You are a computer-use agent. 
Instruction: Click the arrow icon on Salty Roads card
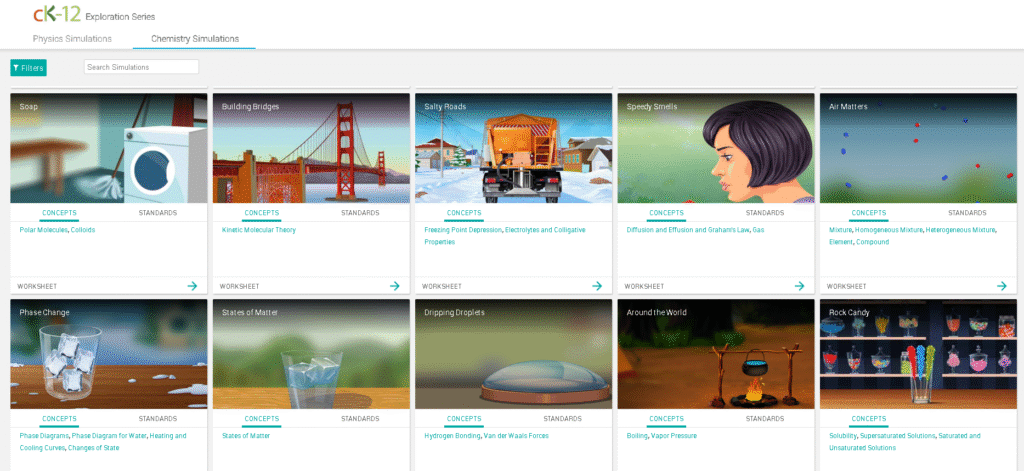(598, 286)
